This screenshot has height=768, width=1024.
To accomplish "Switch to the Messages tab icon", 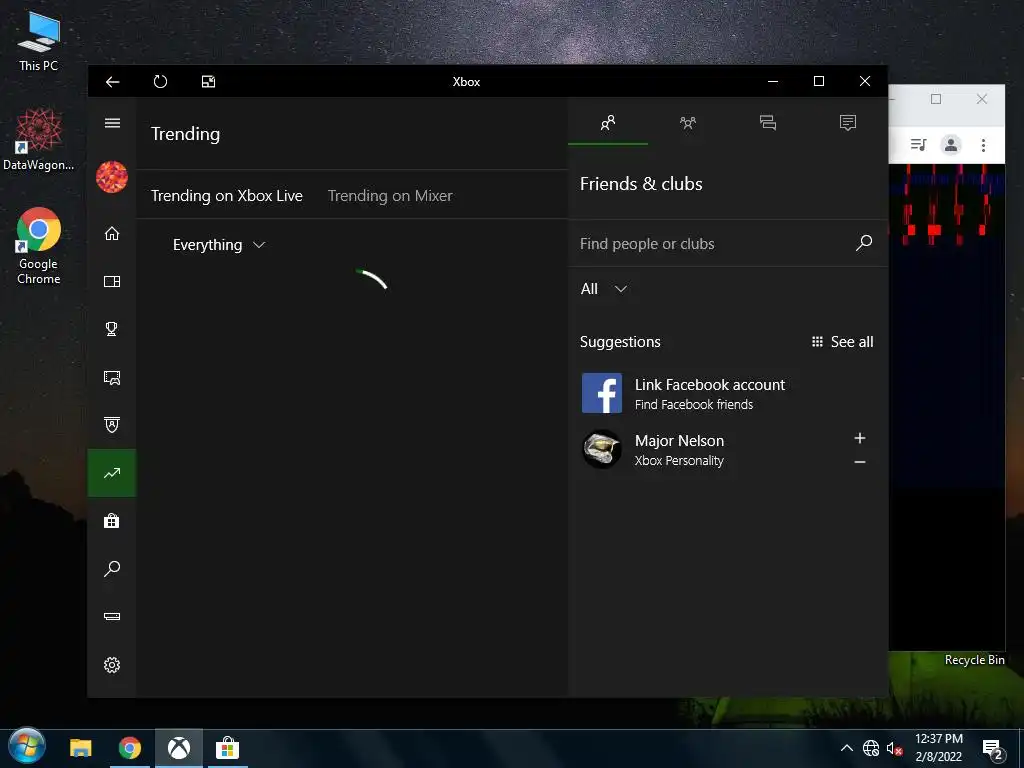I will click(768, 123).
